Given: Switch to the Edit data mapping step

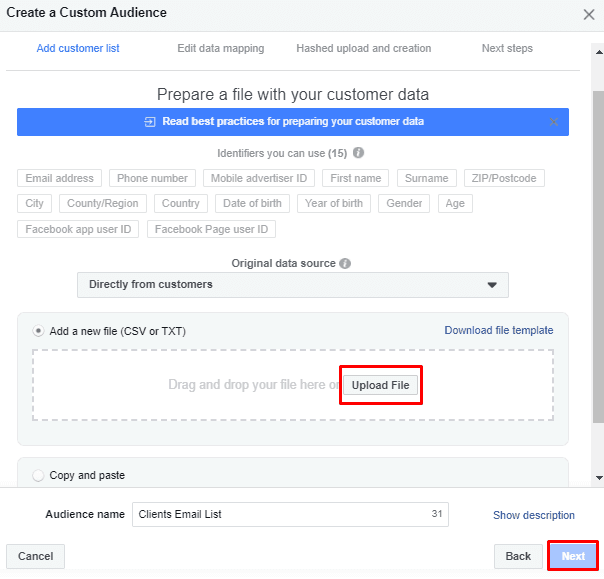Looking at the screenshot, I should point(221,49).
